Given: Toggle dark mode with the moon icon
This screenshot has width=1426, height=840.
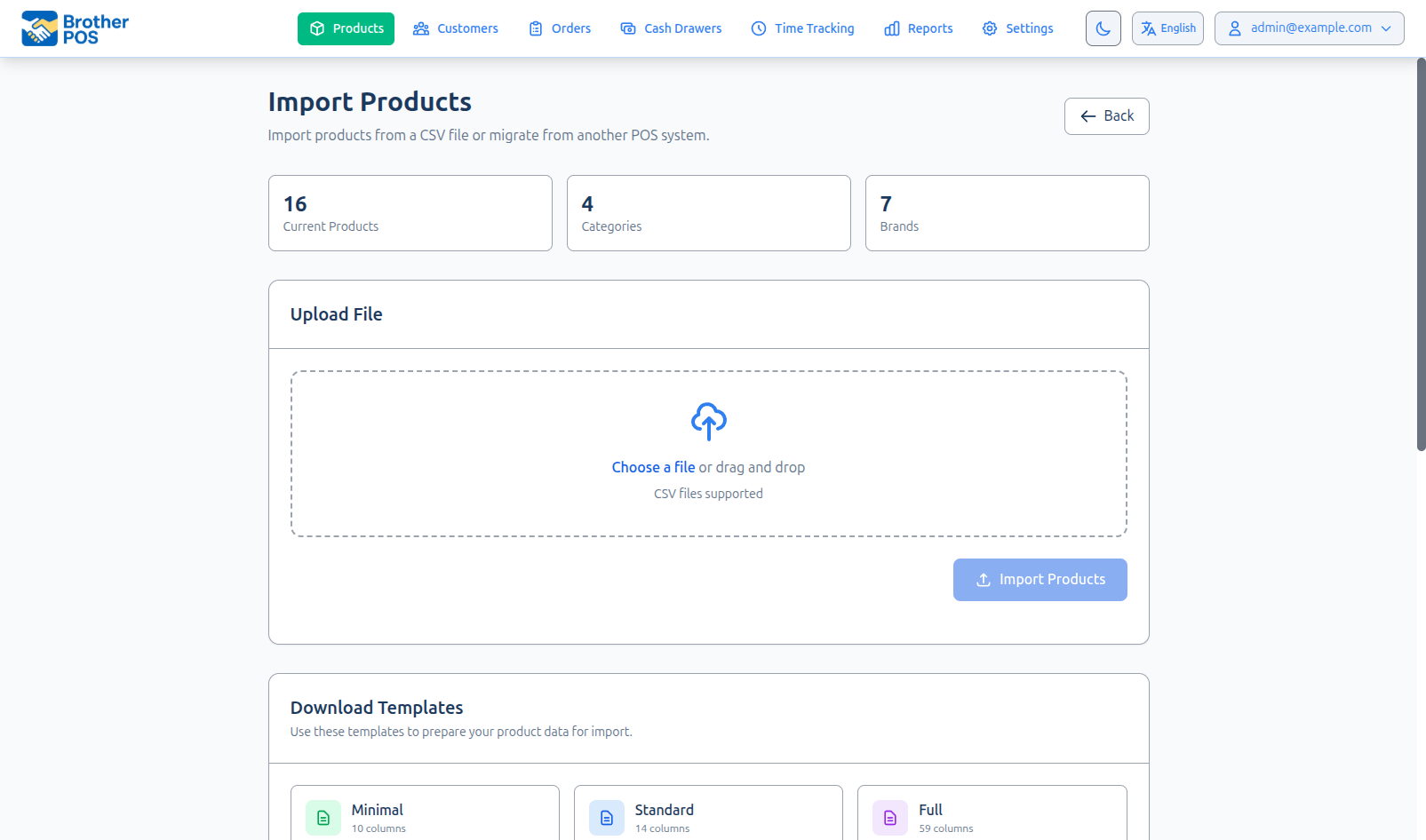Looking at the screenshot, I should pos(1103,28).
